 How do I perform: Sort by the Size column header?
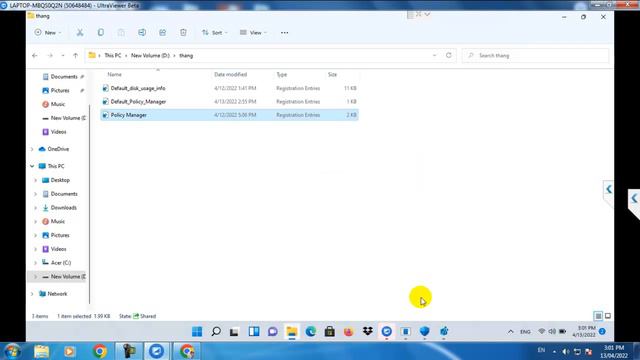332,74
